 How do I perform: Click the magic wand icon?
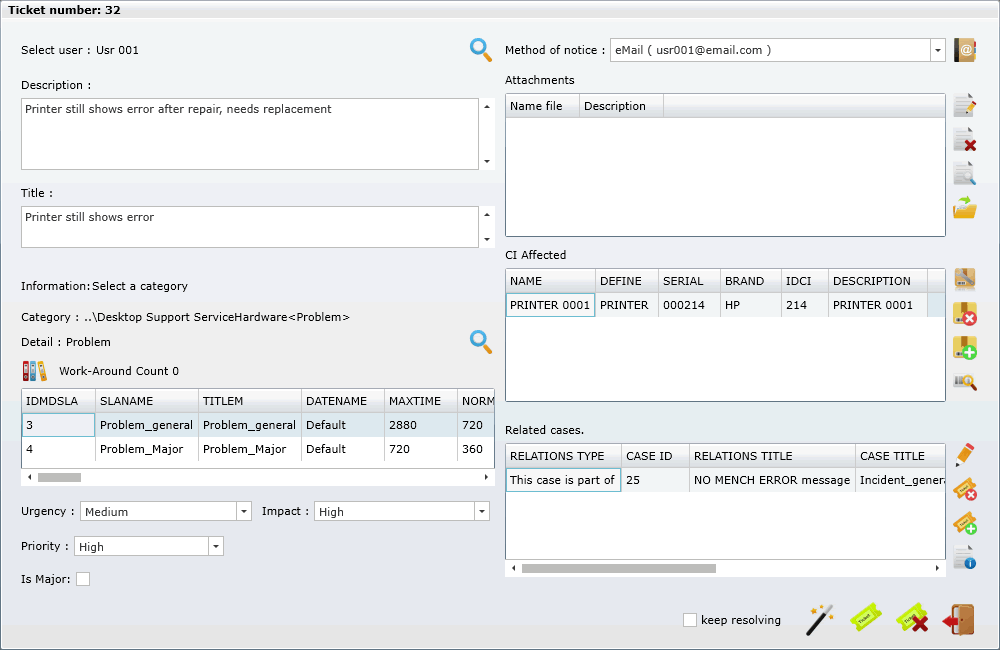coord(820,619)
